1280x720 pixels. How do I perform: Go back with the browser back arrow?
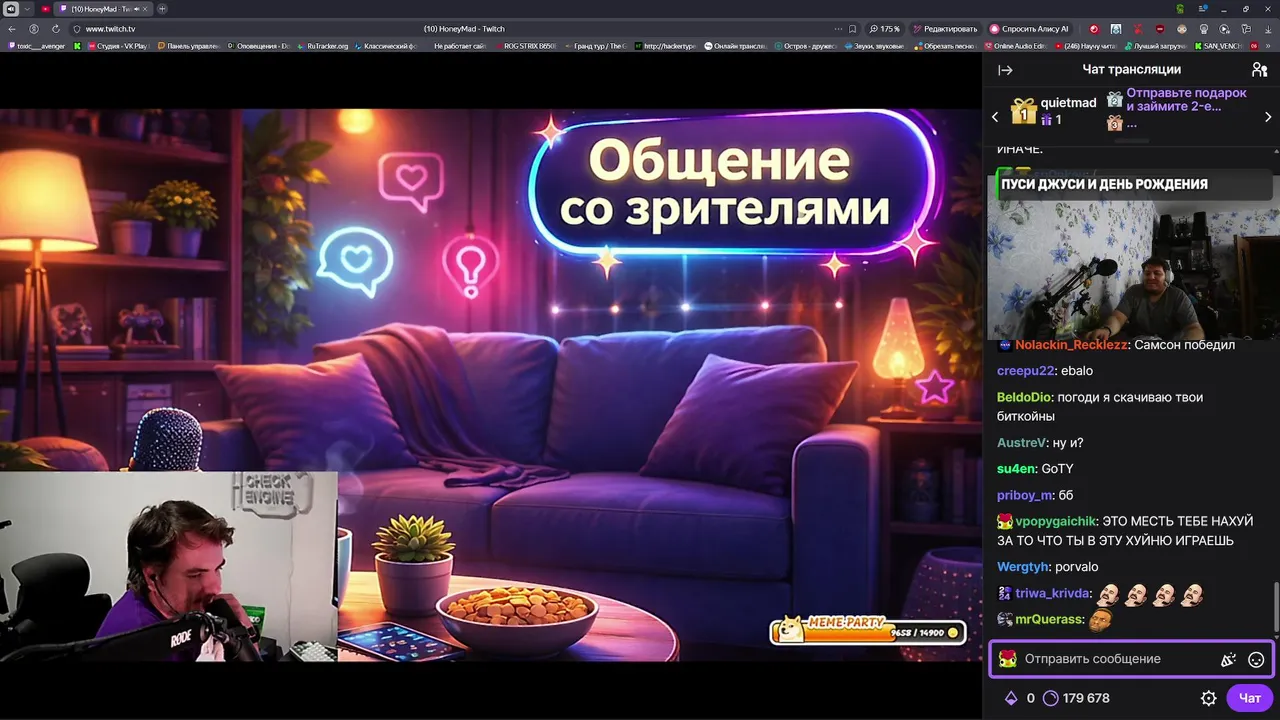pyautogui.click(x=12, y=29)
